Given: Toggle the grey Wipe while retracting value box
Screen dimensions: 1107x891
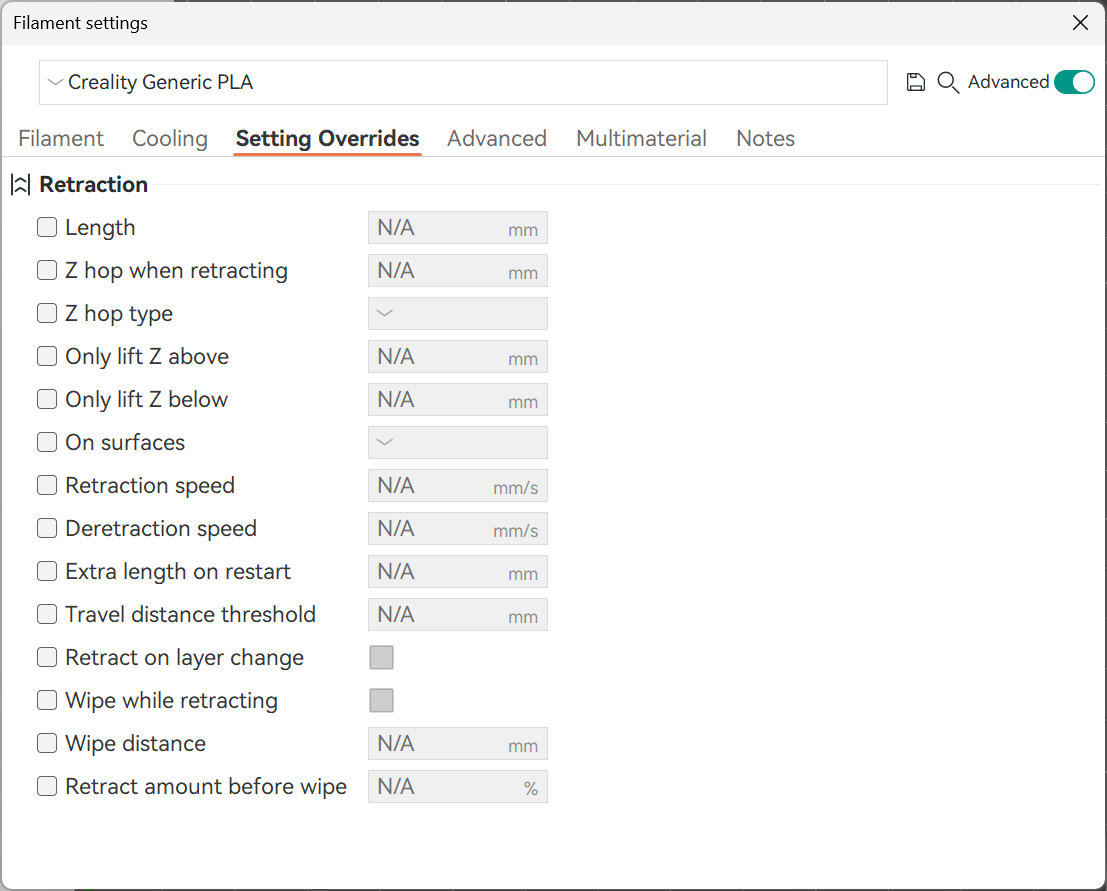Looking at the screenshot, I should (x=381, y=701).
